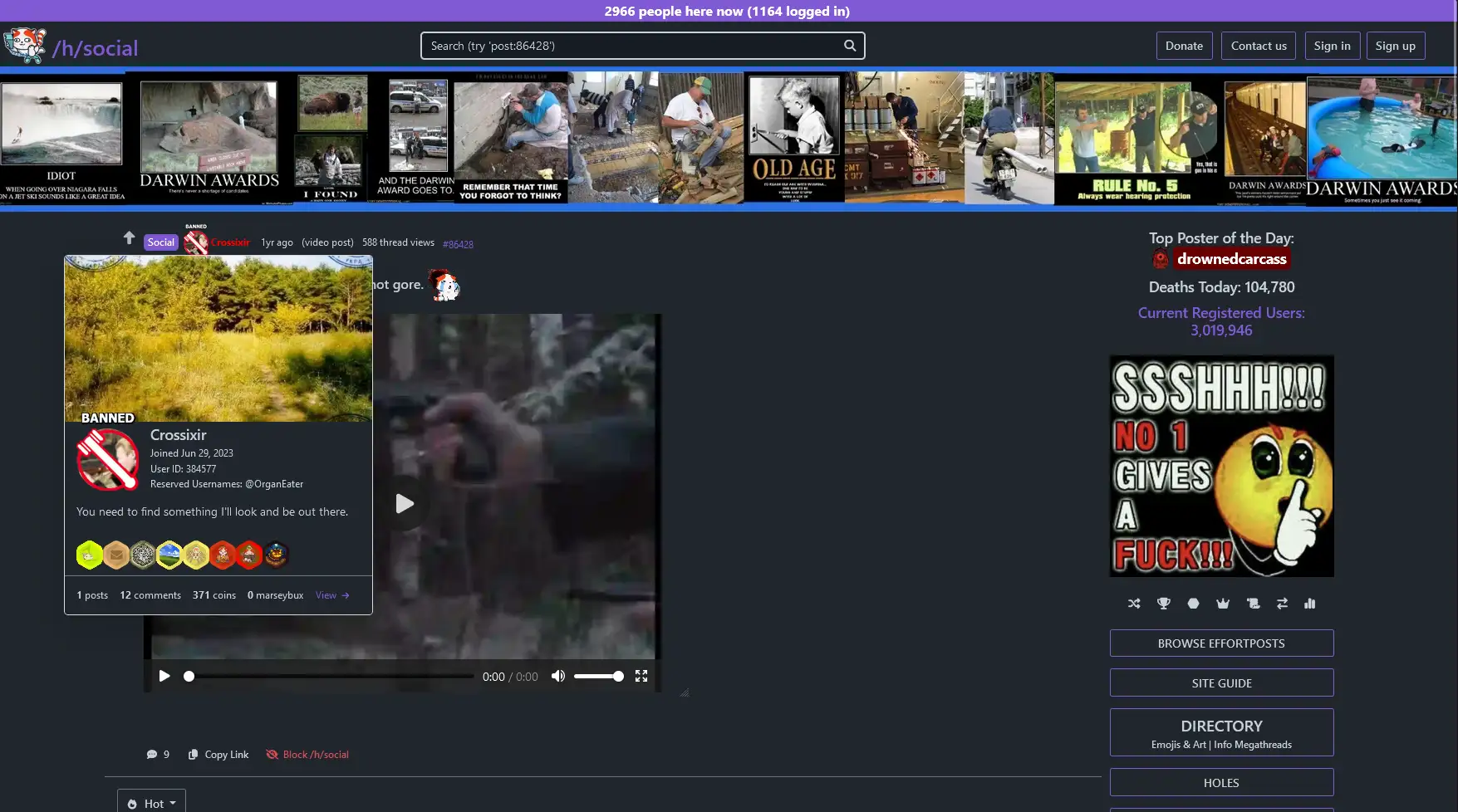Click the static noise hexagon badge
This screenshot has height=812, width=1458.
click(143, 555)
